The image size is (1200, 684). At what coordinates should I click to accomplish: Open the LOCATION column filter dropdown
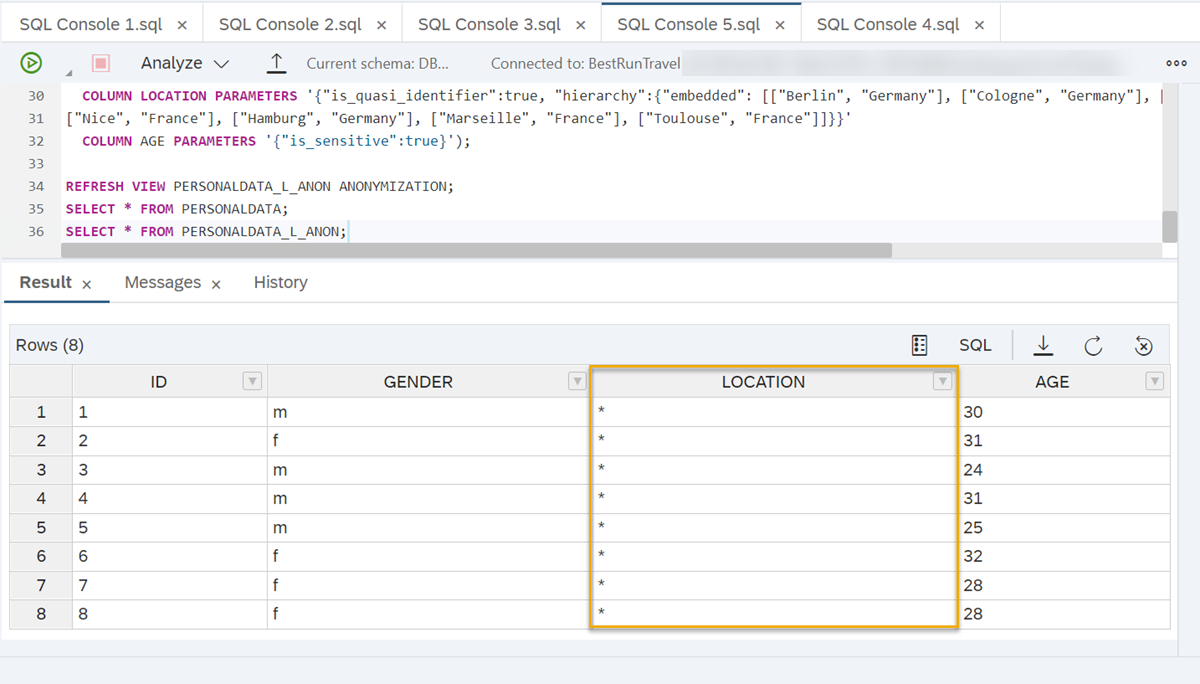point(942,381)
